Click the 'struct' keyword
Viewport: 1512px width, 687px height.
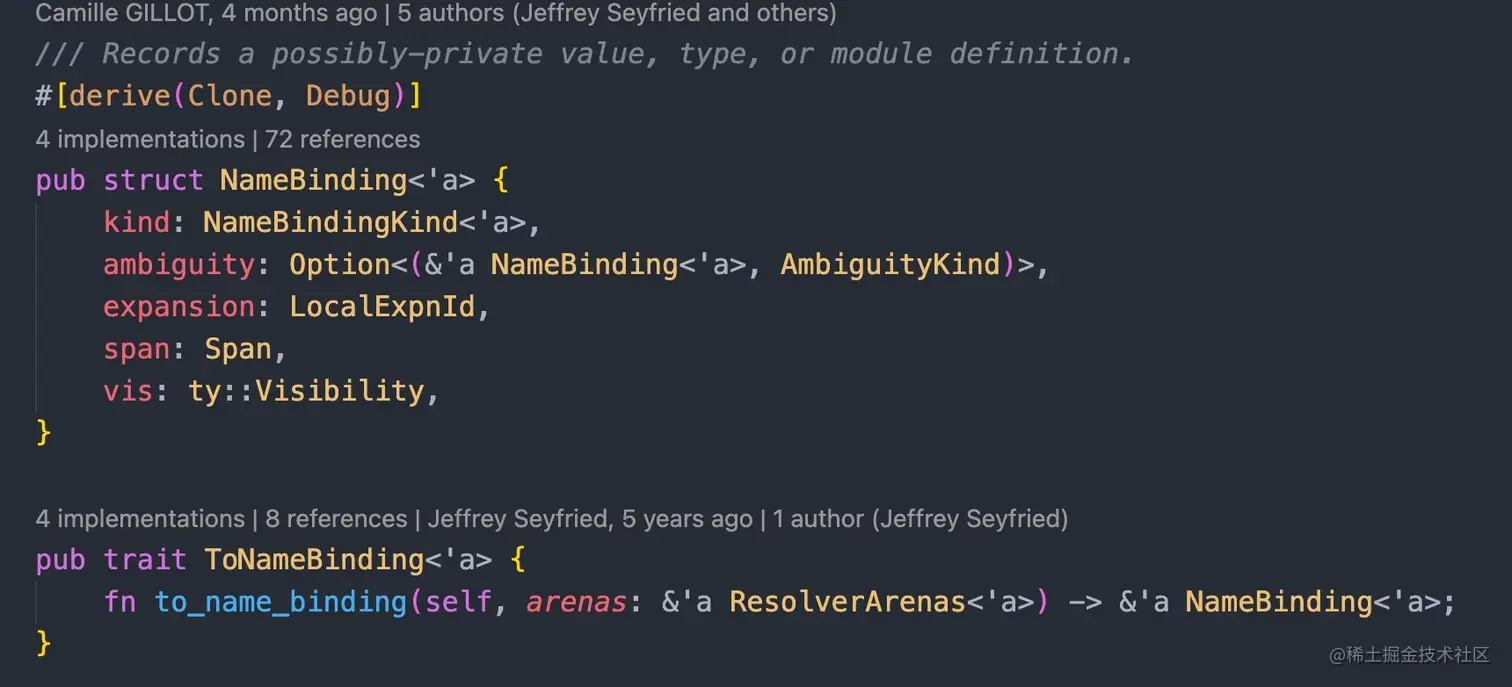(153, 180)
